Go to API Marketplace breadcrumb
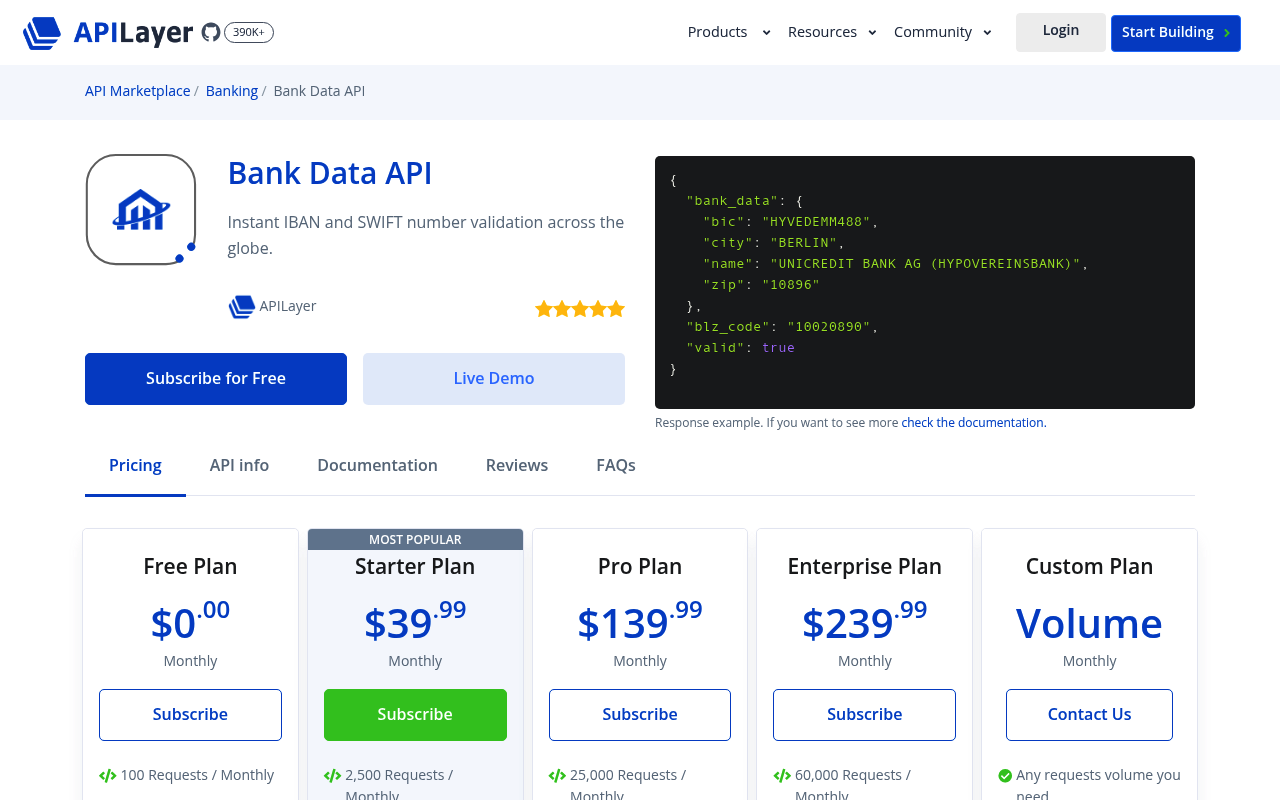The width and height of the screenshot is (1280, 800). [x=137, y=91]
